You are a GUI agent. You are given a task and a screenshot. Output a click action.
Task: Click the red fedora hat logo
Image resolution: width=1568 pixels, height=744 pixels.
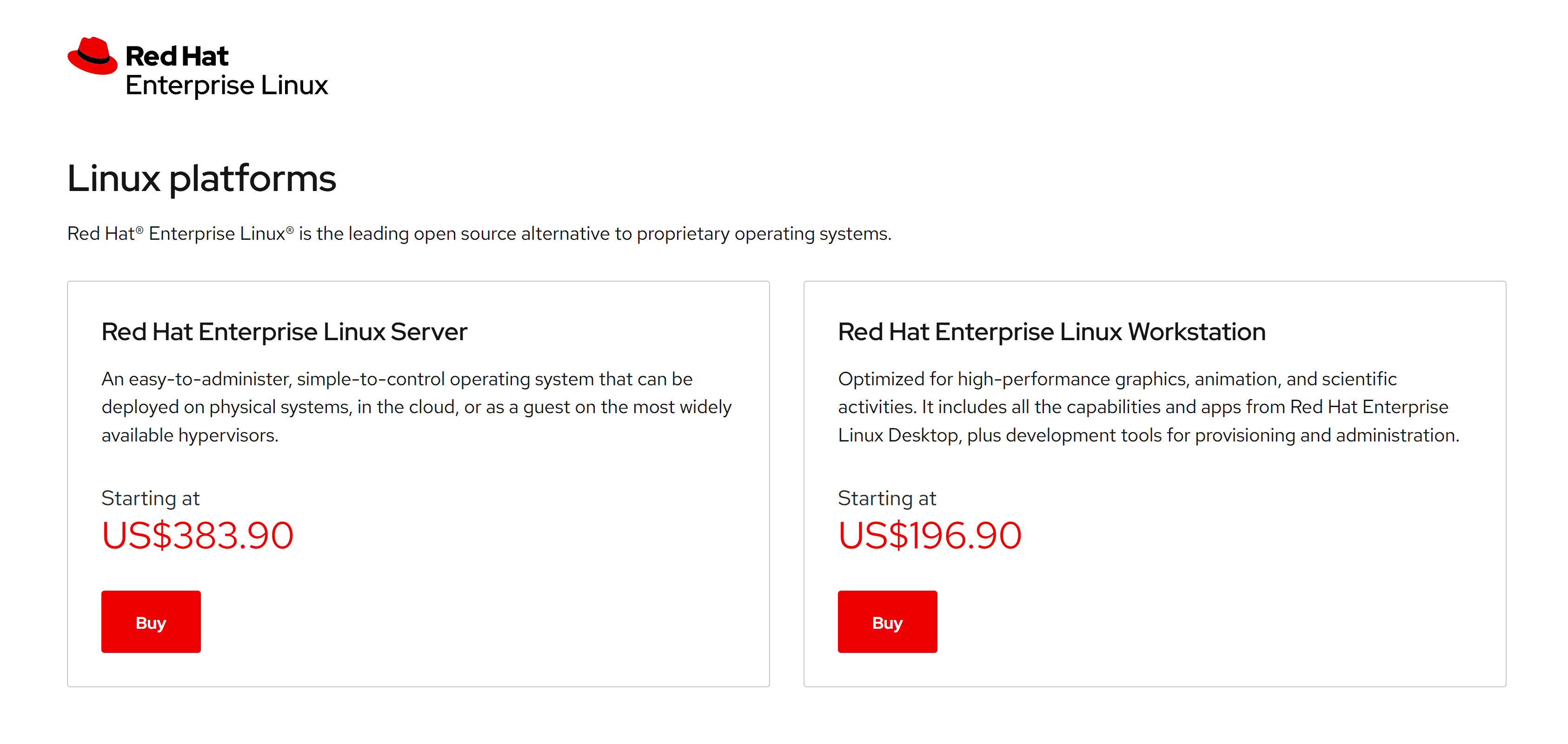point(92,56)
